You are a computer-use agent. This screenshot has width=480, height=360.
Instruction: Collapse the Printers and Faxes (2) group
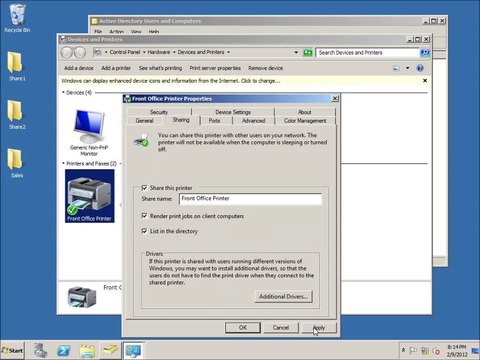[63, 163]
